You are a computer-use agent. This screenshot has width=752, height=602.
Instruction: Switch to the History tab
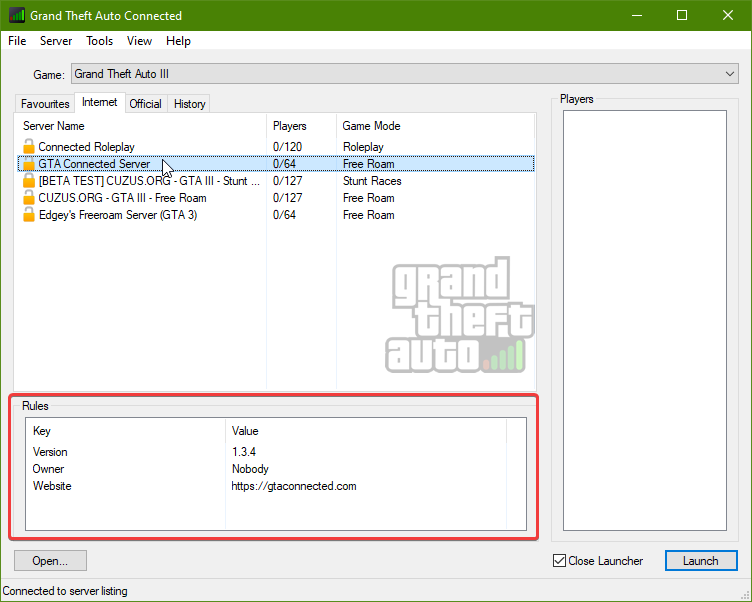pos(189,104)
